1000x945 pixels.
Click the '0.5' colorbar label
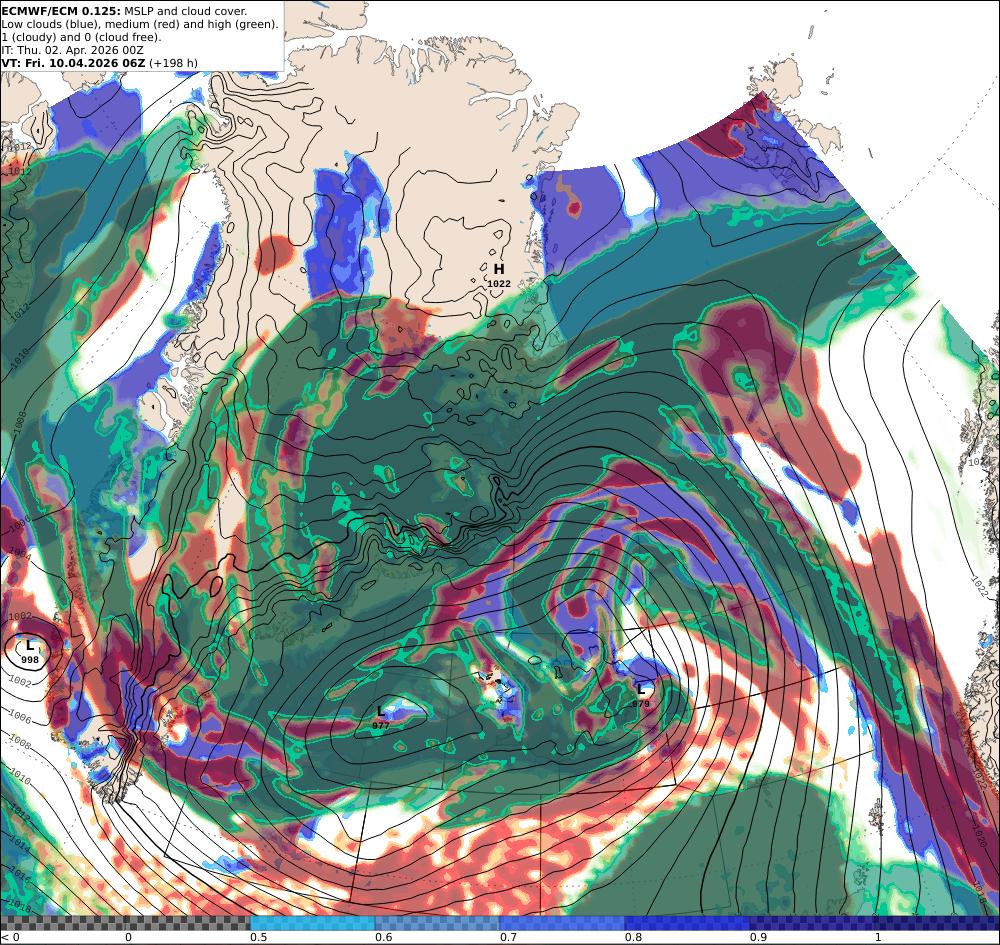[x=258, y=937]
